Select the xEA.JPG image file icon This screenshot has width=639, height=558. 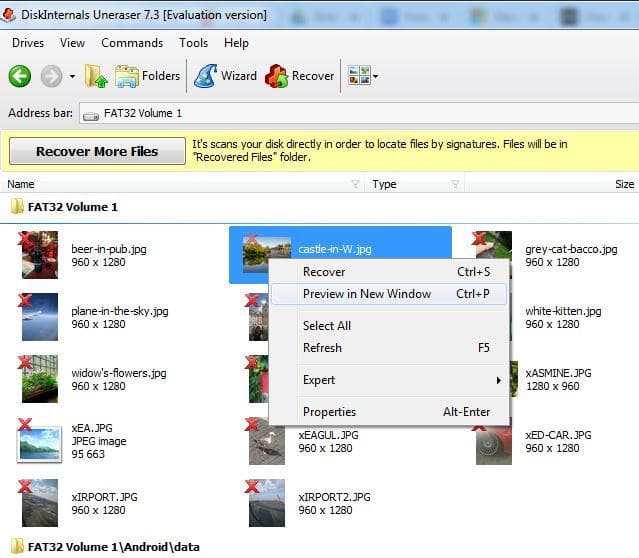(40, 440)
